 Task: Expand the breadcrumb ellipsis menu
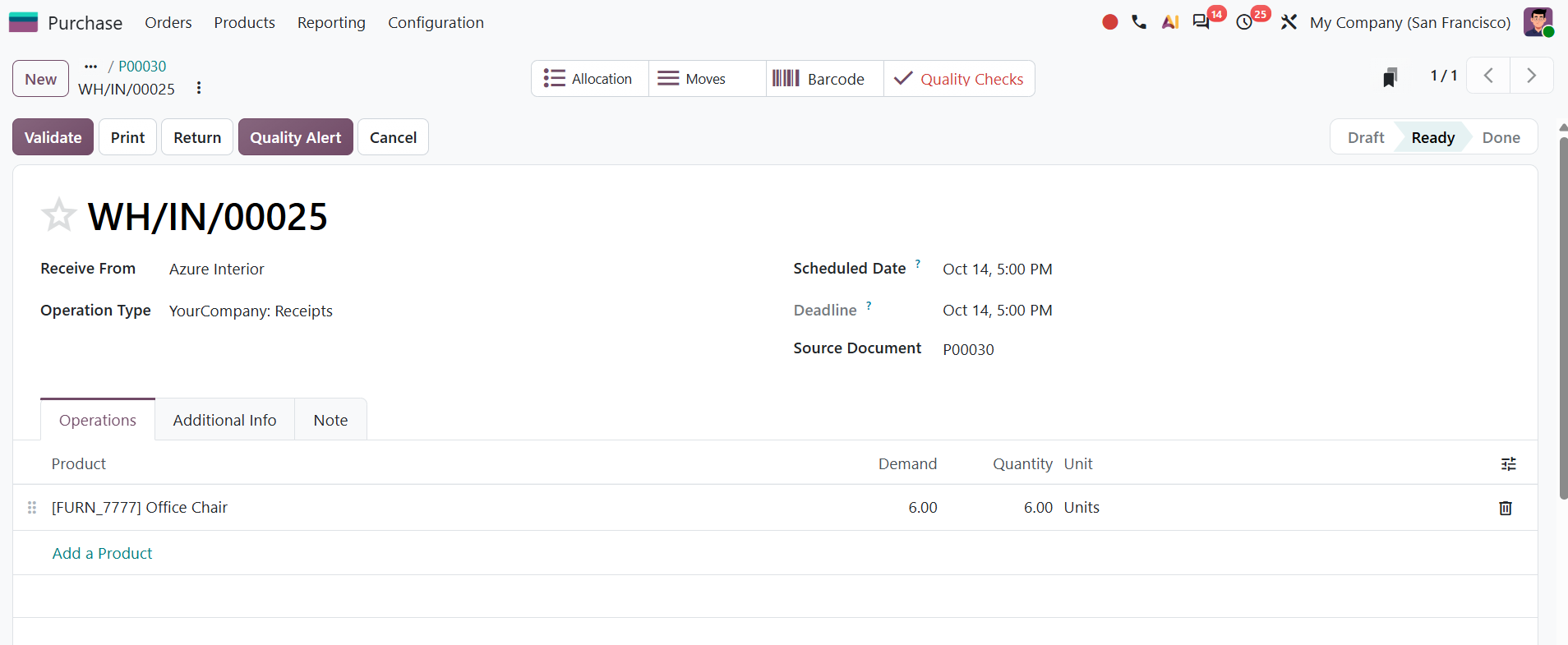pyautogui.click(x=91, y=67)
